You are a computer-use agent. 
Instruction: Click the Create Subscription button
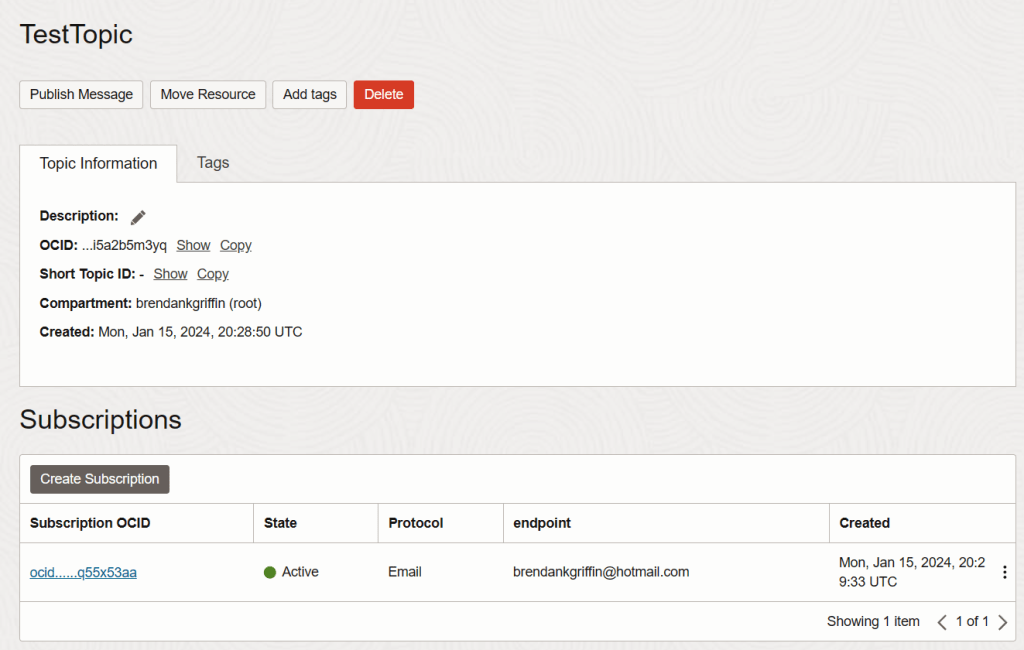(x=100, y=479)
